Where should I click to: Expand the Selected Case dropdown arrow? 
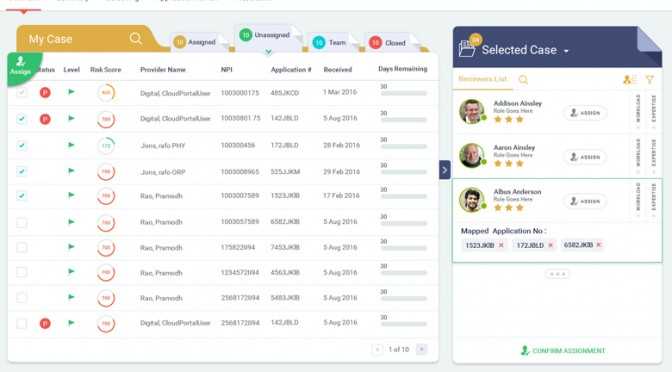pos(566,51)
